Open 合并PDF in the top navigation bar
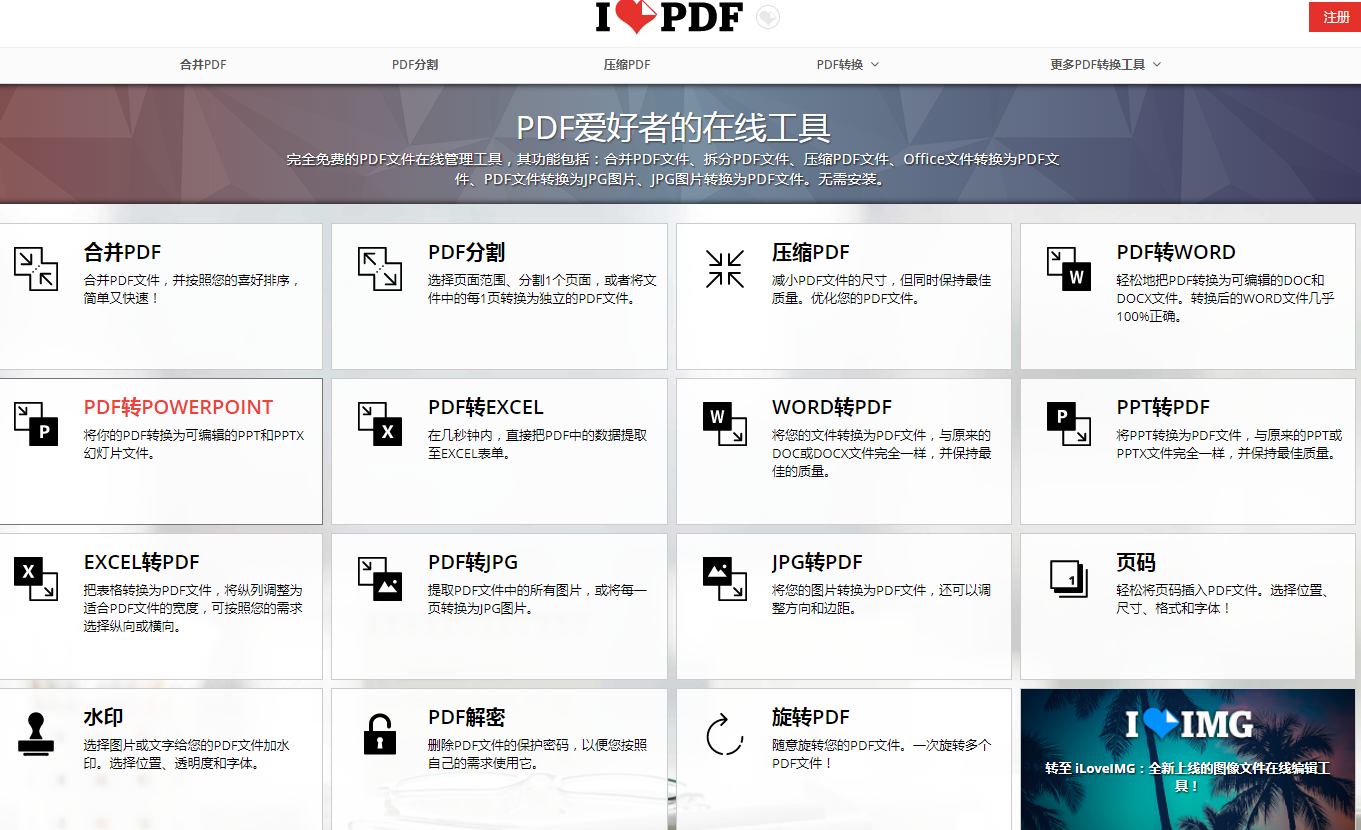 coord(203,65)
